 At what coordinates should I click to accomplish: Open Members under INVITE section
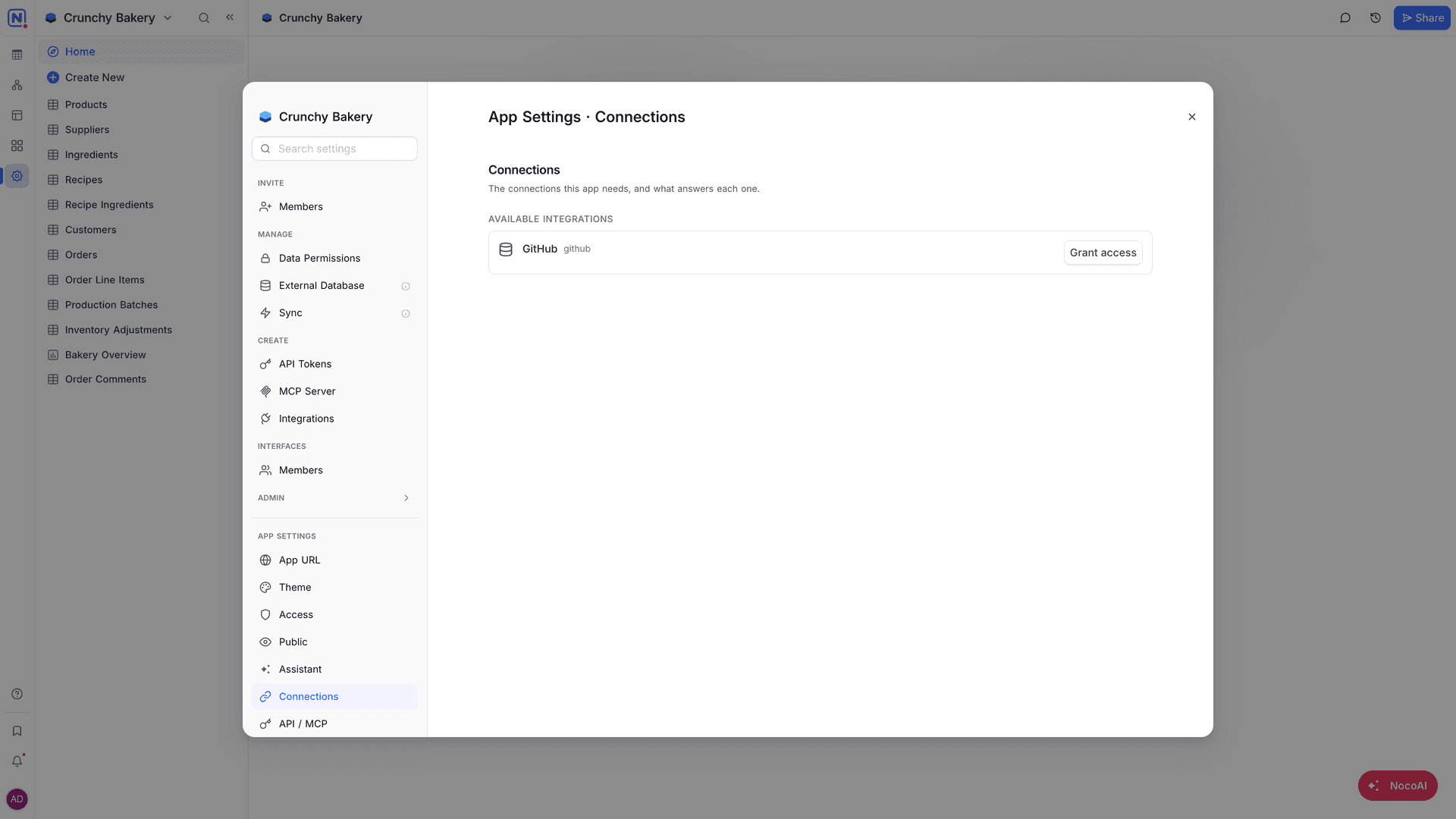tap(334, 207)
